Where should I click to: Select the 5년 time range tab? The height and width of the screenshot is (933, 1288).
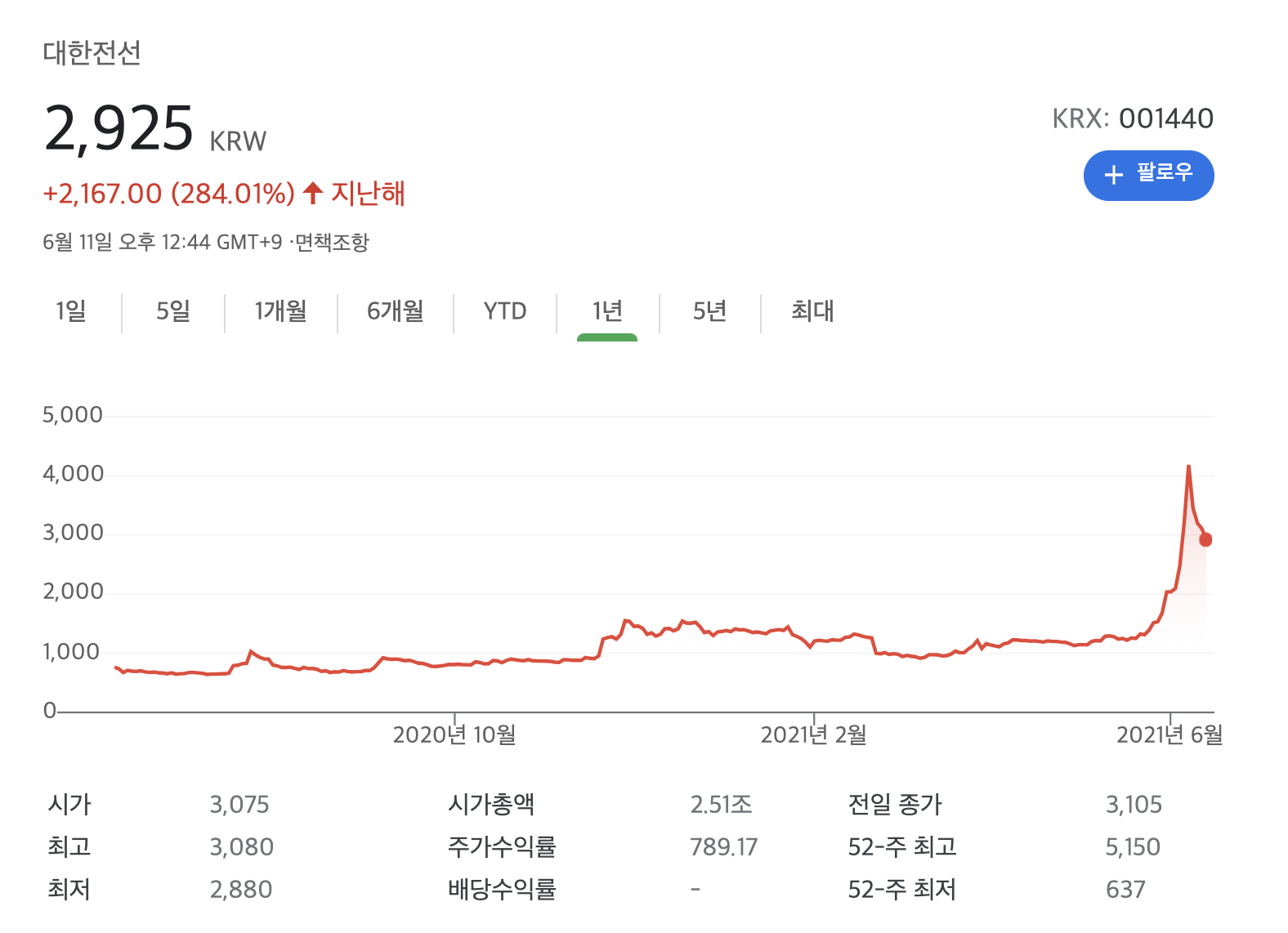pyautogui.click(x=709, y=311)
